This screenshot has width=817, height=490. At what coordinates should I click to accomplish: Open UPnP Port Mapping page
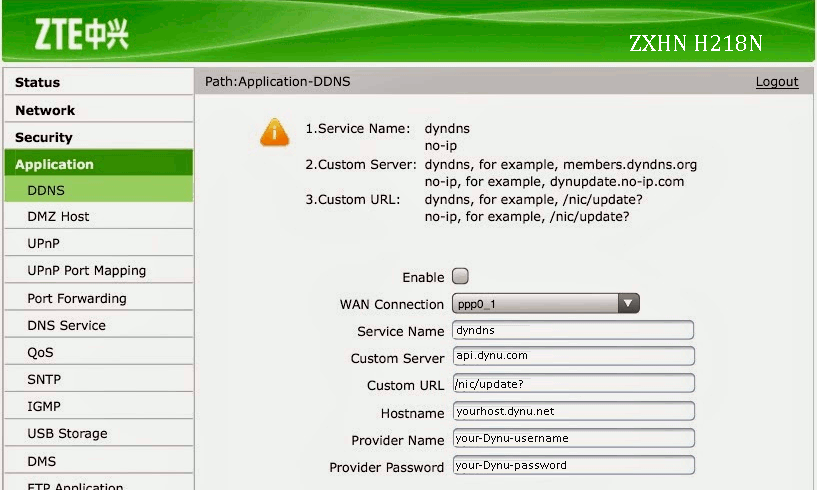click(x=99, y=271)
